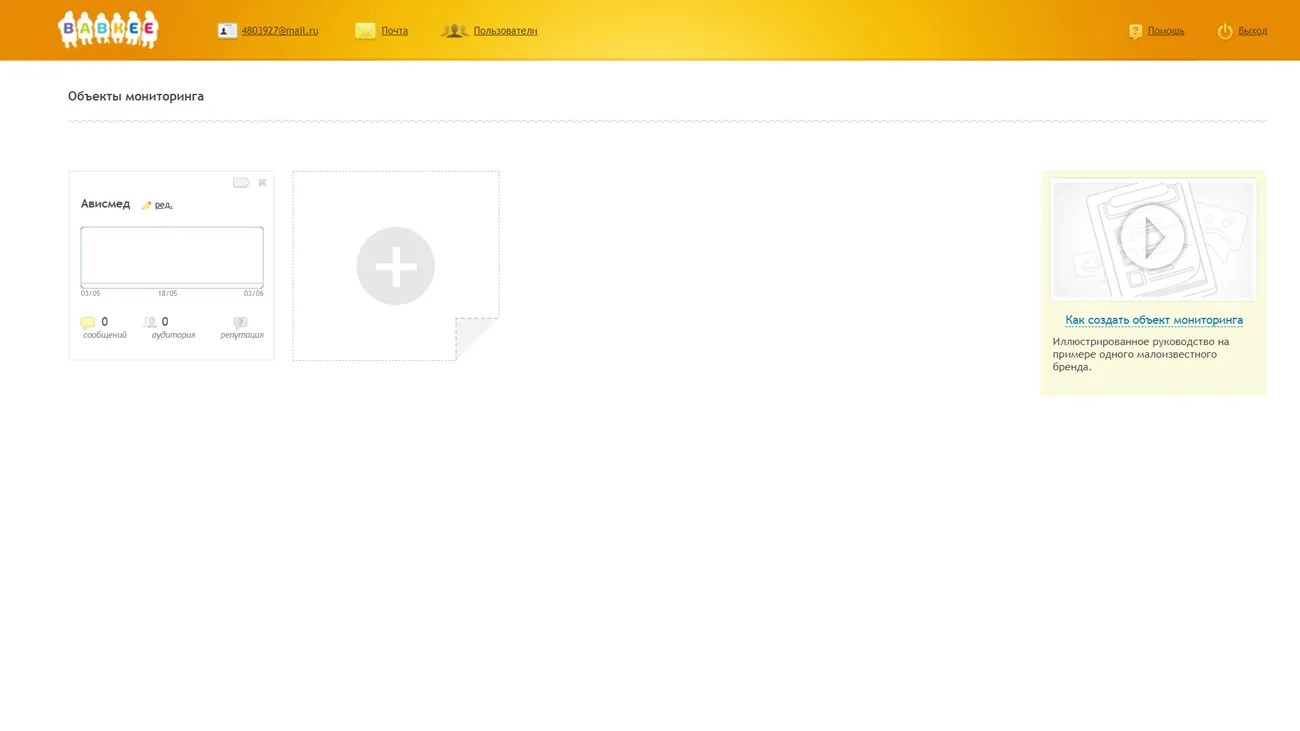
Task: Log out using the Выход link
Action: (1252, 31)
